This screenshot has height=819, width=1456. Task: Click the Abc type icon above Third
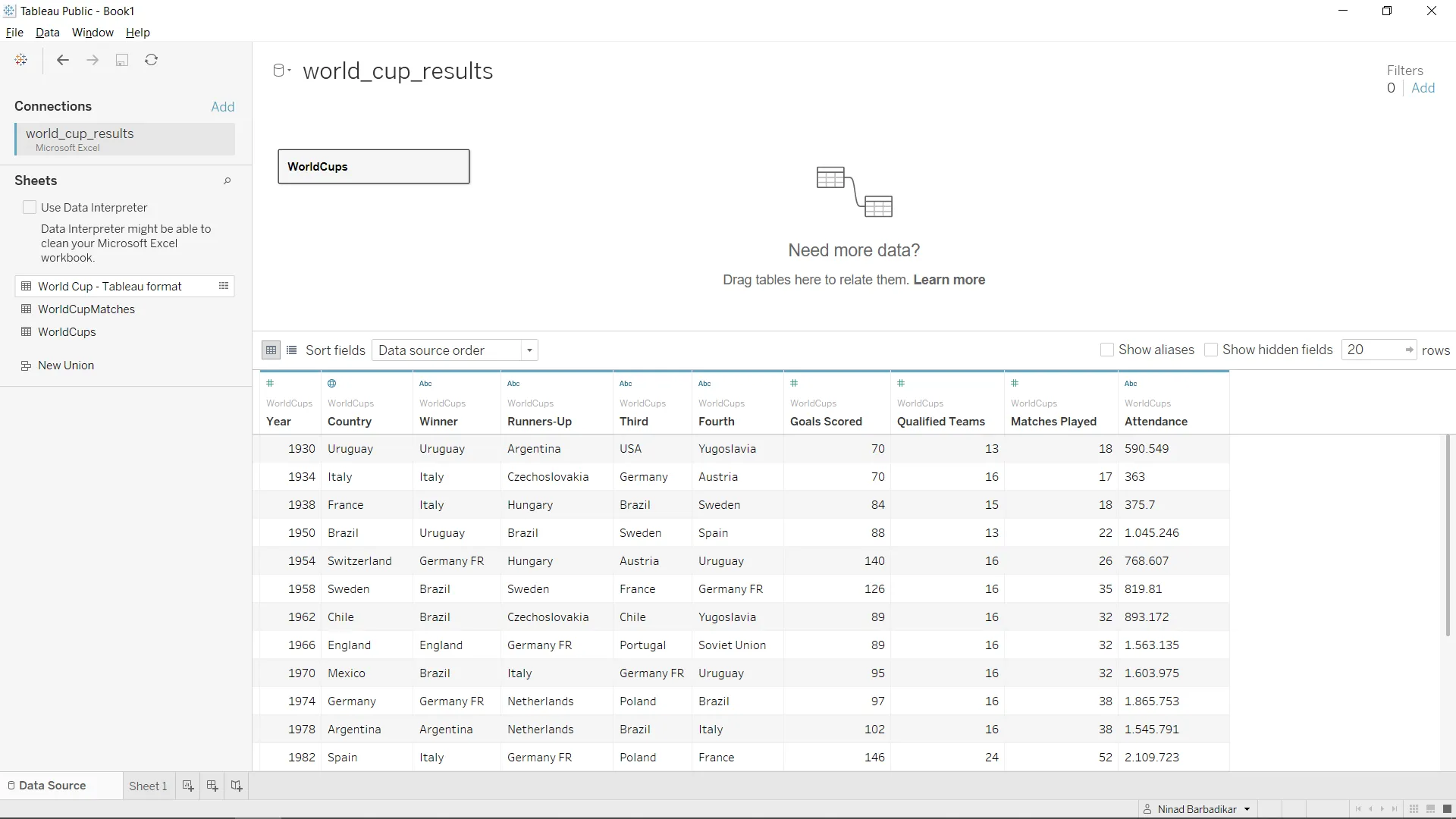coord(626,383)
